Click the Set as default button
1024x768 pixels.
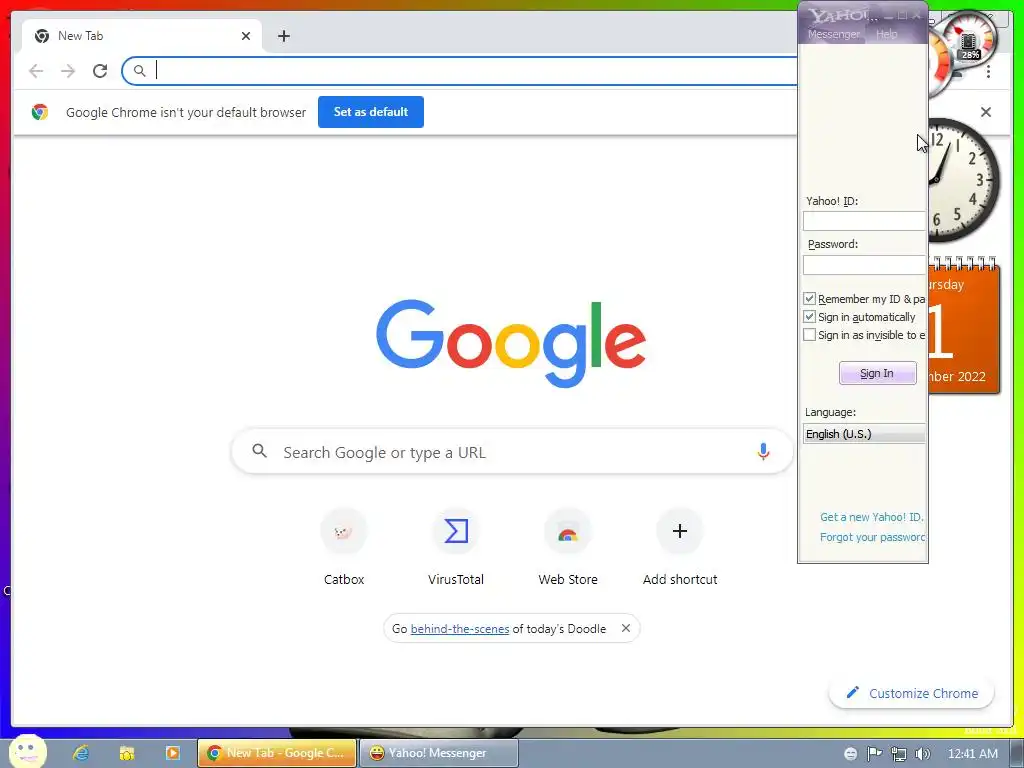click(371, 112)
